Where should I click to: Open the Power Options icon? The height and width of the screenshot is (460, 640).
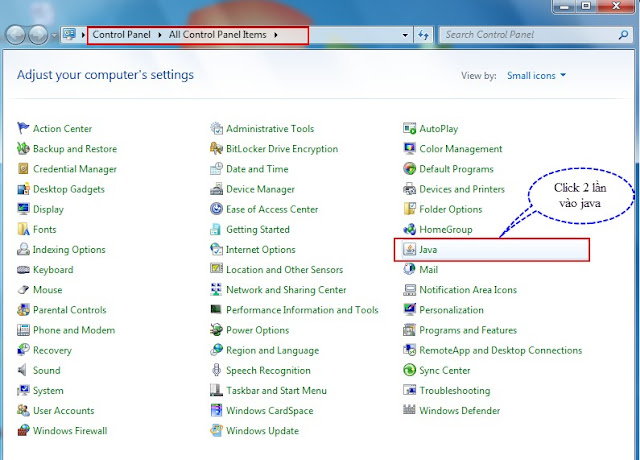(216, 330)
